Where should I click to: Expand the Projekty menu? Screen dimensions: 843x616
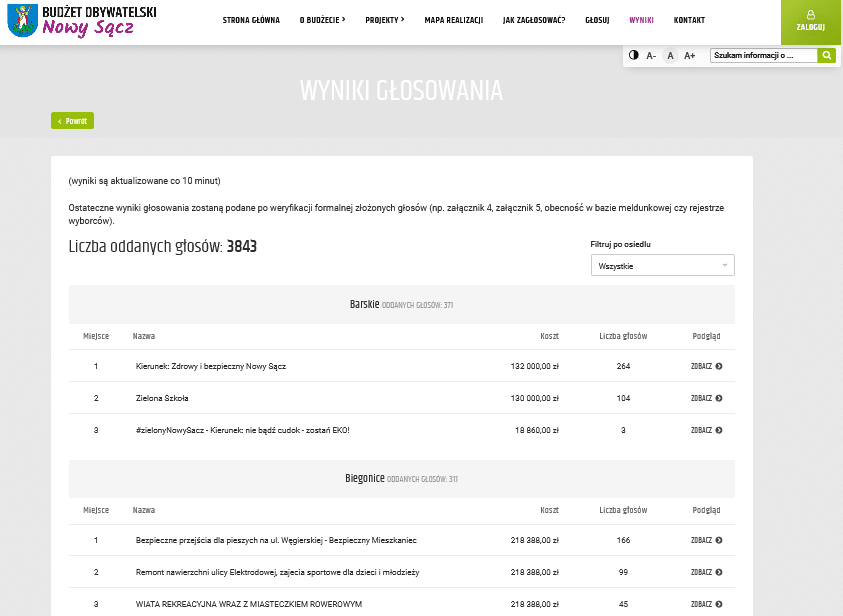coord(384,20)
